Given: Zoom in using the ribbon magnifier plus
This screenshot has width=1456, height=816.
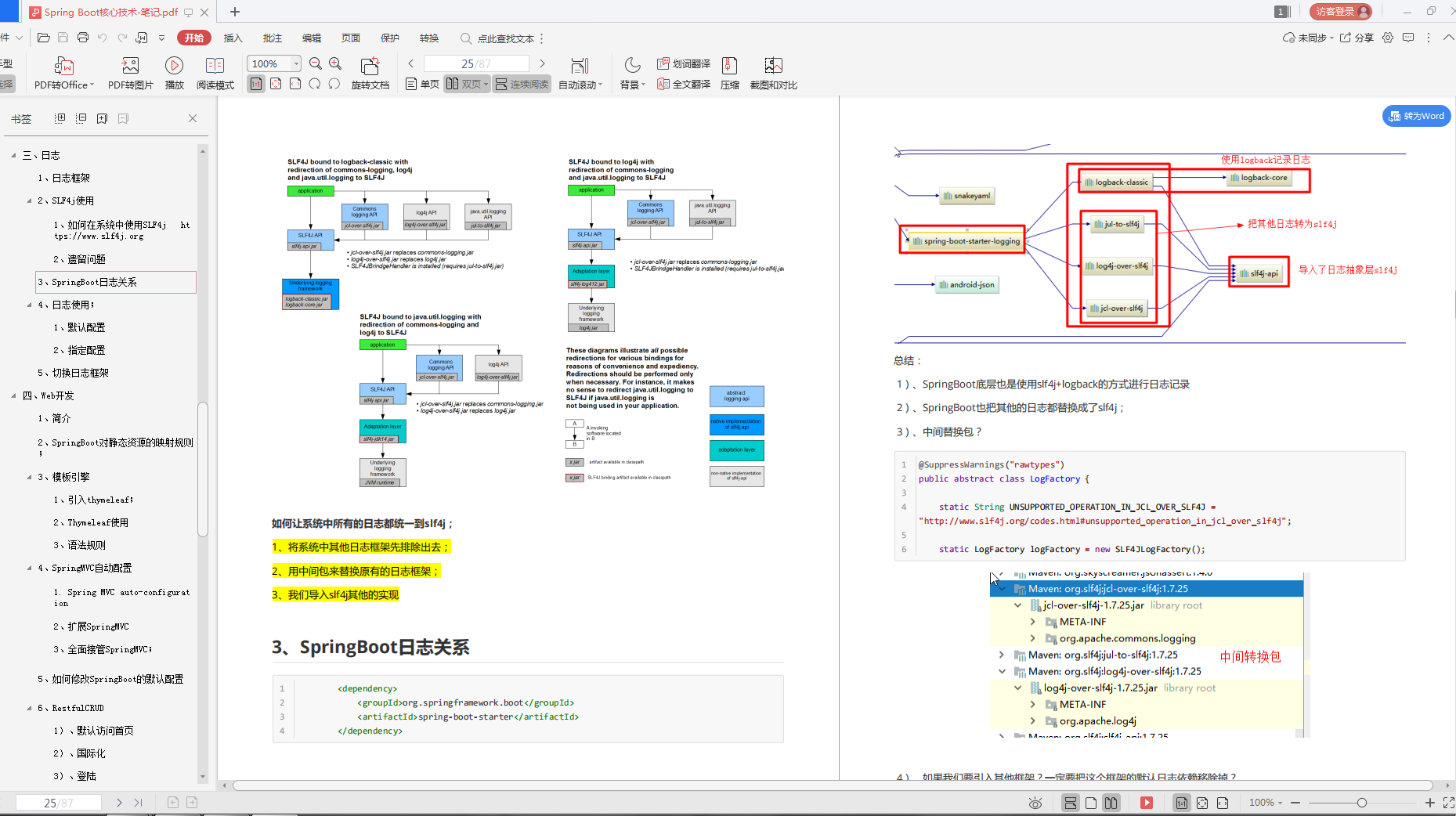Looking at the screenshot, I should pyautogui.click(x=335, y=63).
